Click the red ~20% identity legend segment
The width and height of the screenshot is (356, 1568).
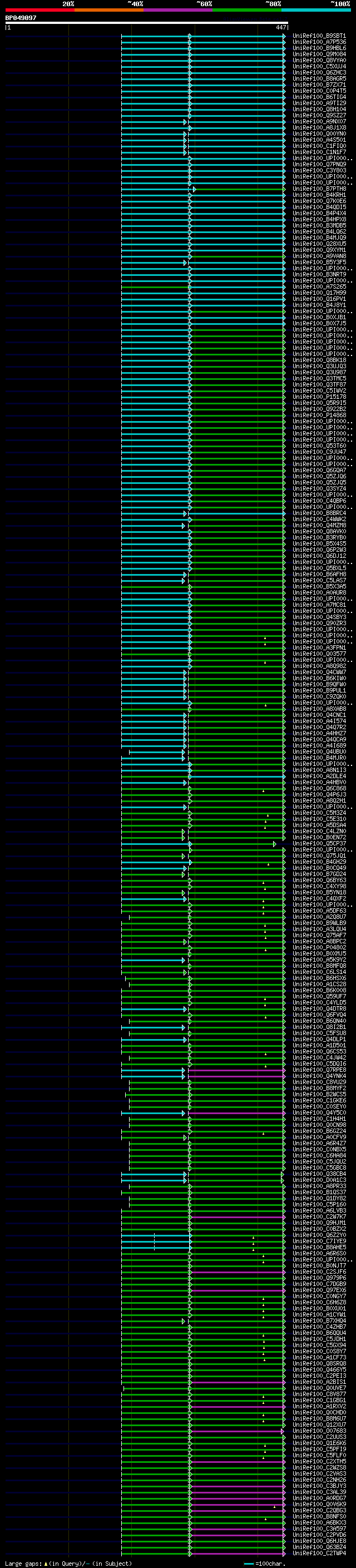(x=39, y=10)
